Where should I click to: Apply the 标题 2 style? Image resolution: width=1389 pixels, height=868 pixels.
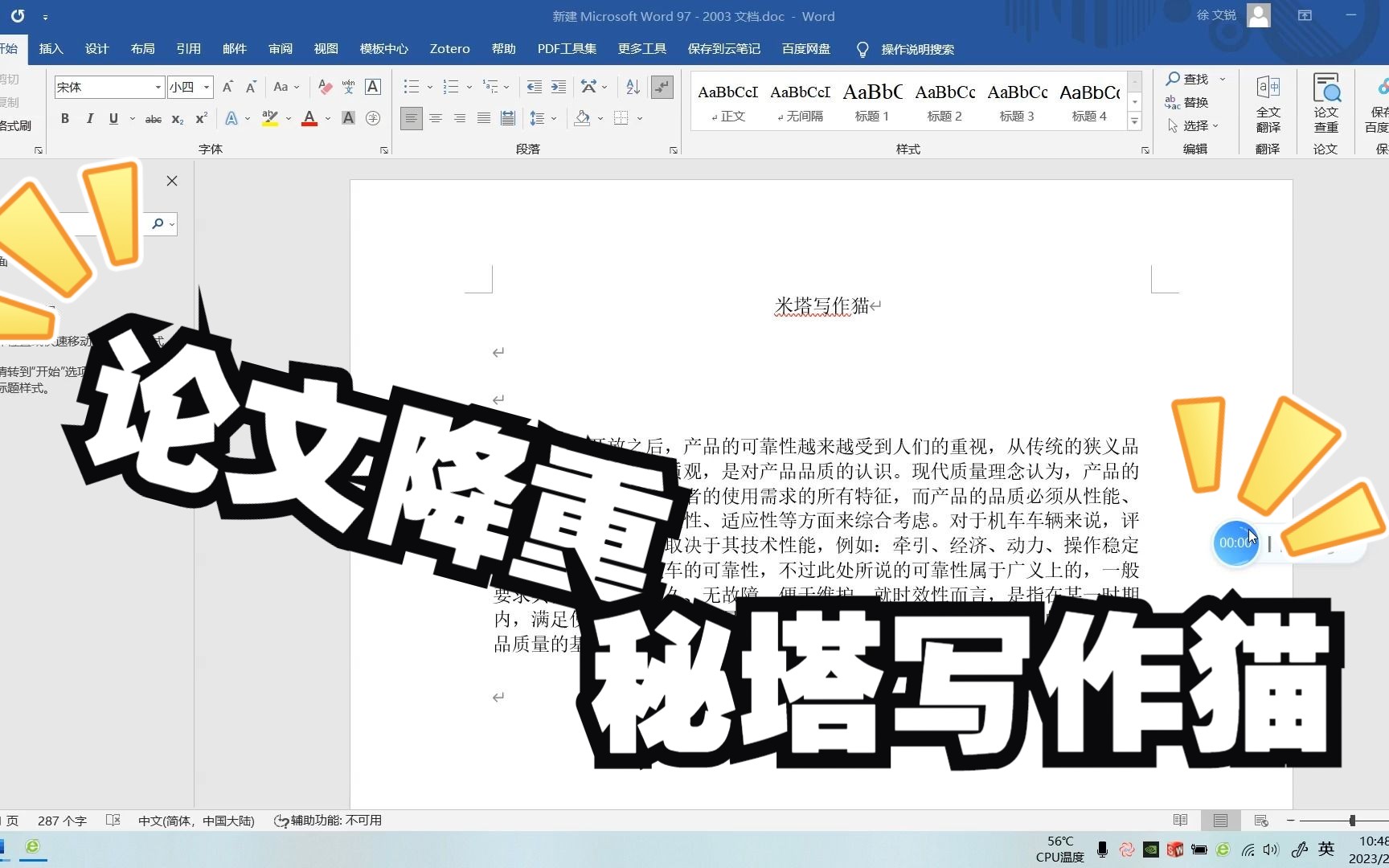pyautogui.click(x=944, y=102)
